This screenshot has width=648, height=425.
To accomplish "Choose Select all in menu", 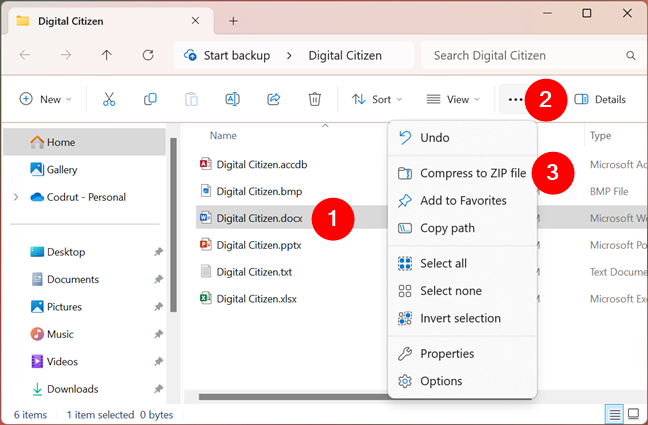I will (462, 263).
